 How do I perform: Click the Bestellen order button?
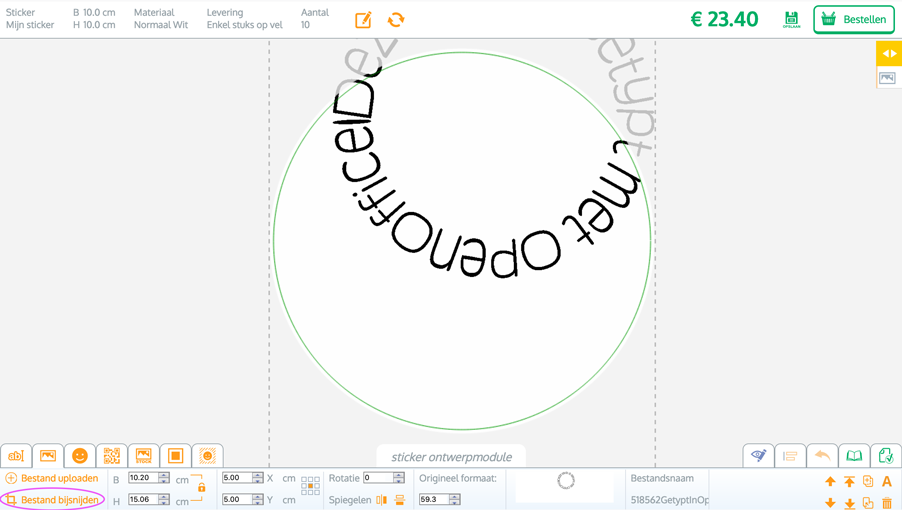click(854, 20)
